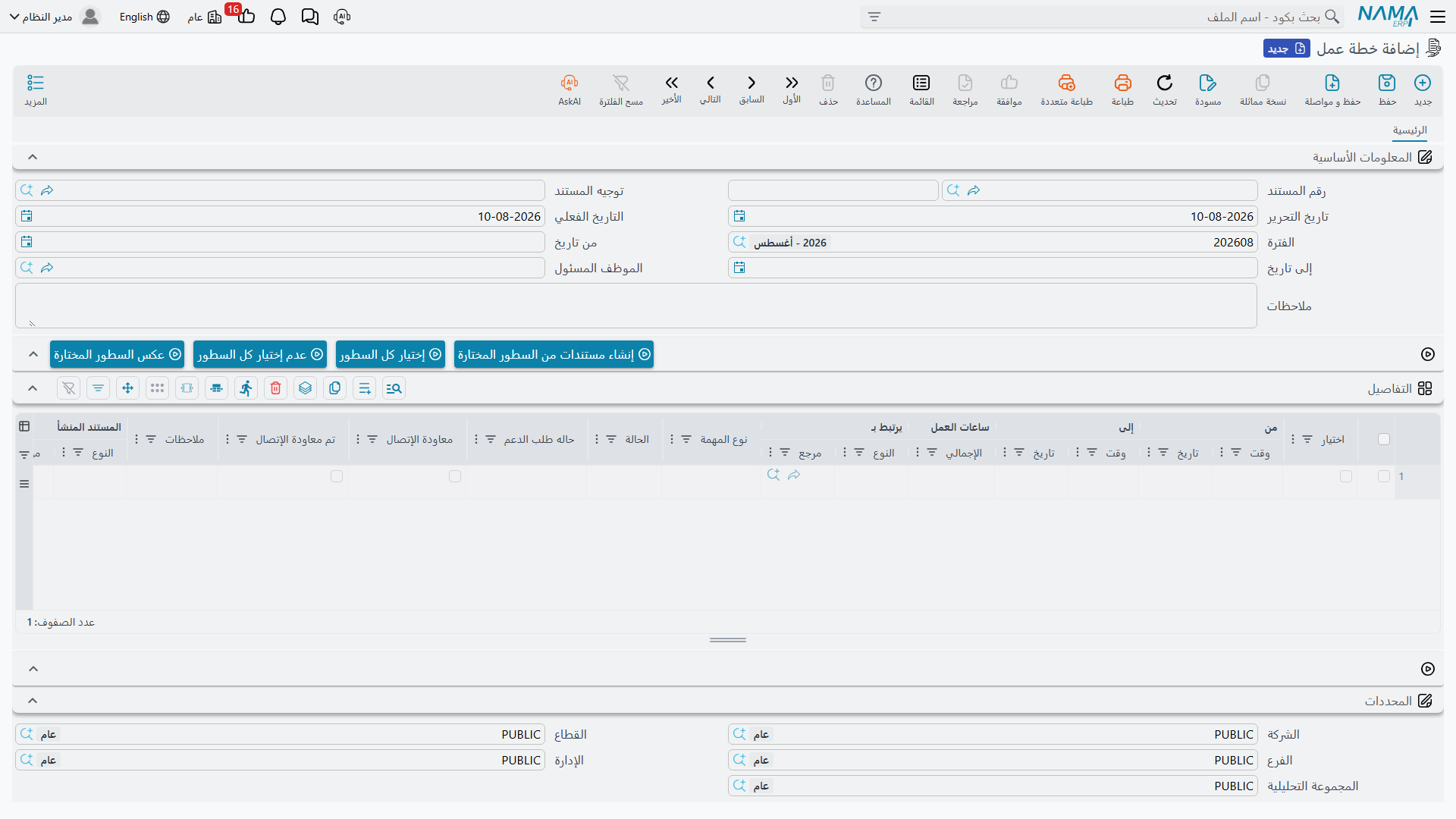Open the hamburger main menu icon

tap(1438, 16)
